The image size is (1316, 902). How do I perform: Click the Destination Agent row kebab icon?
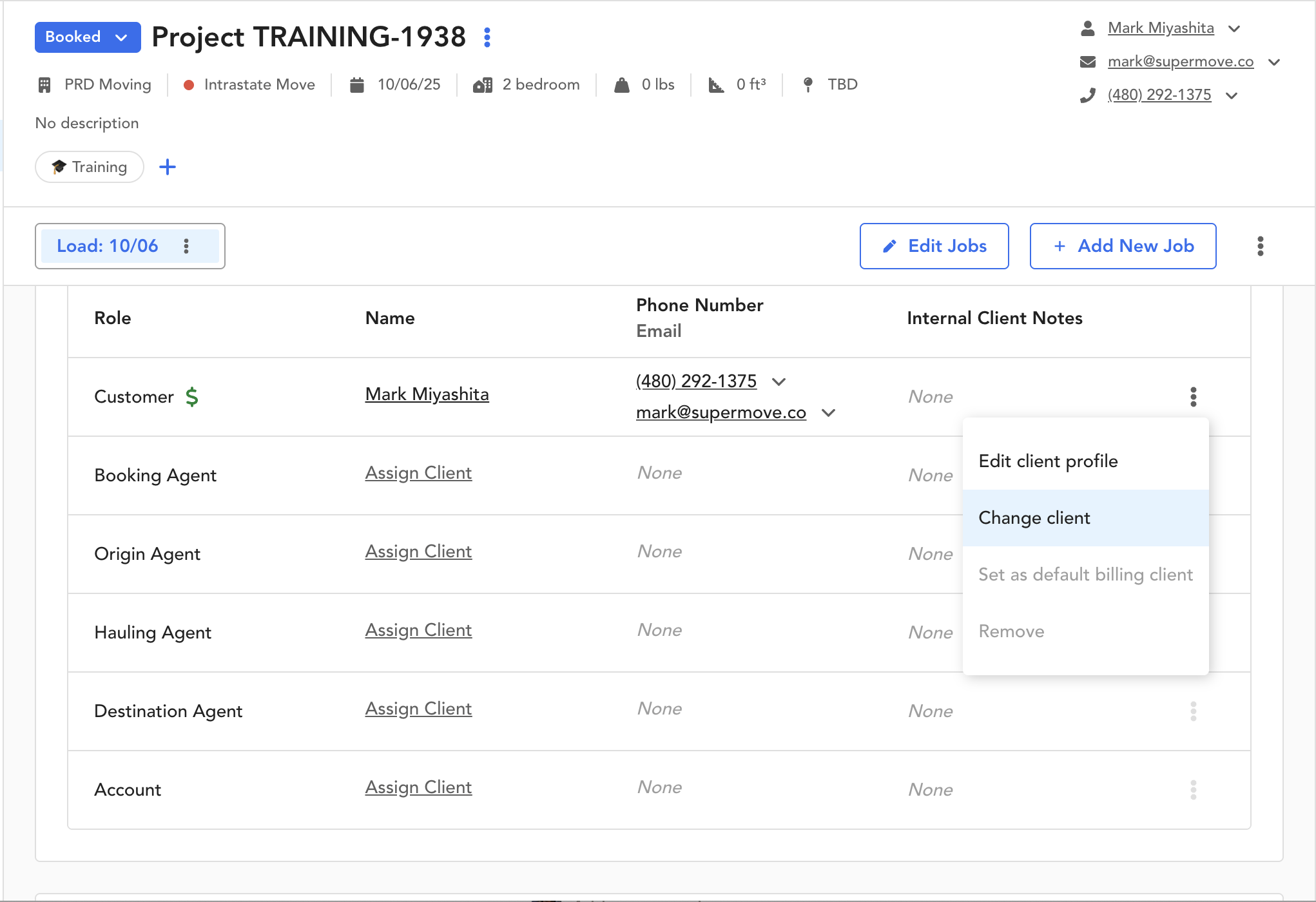click(x=1193, y=711)
